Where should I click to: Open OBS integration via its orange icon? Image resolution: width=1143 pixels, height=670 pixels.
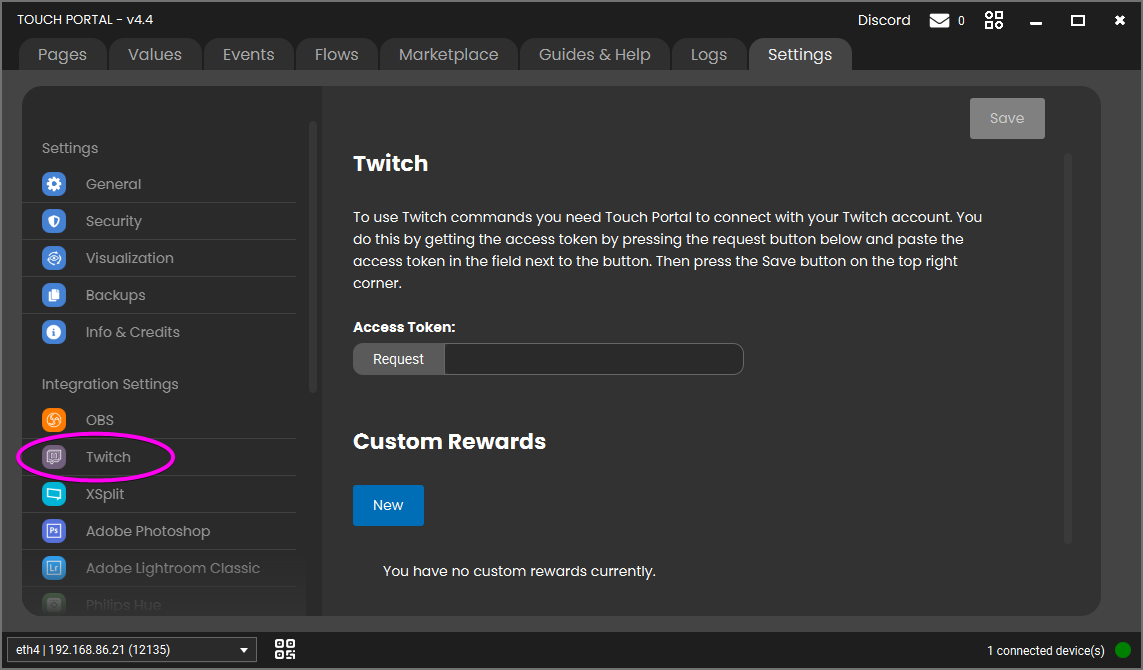(x=54, y=420)
